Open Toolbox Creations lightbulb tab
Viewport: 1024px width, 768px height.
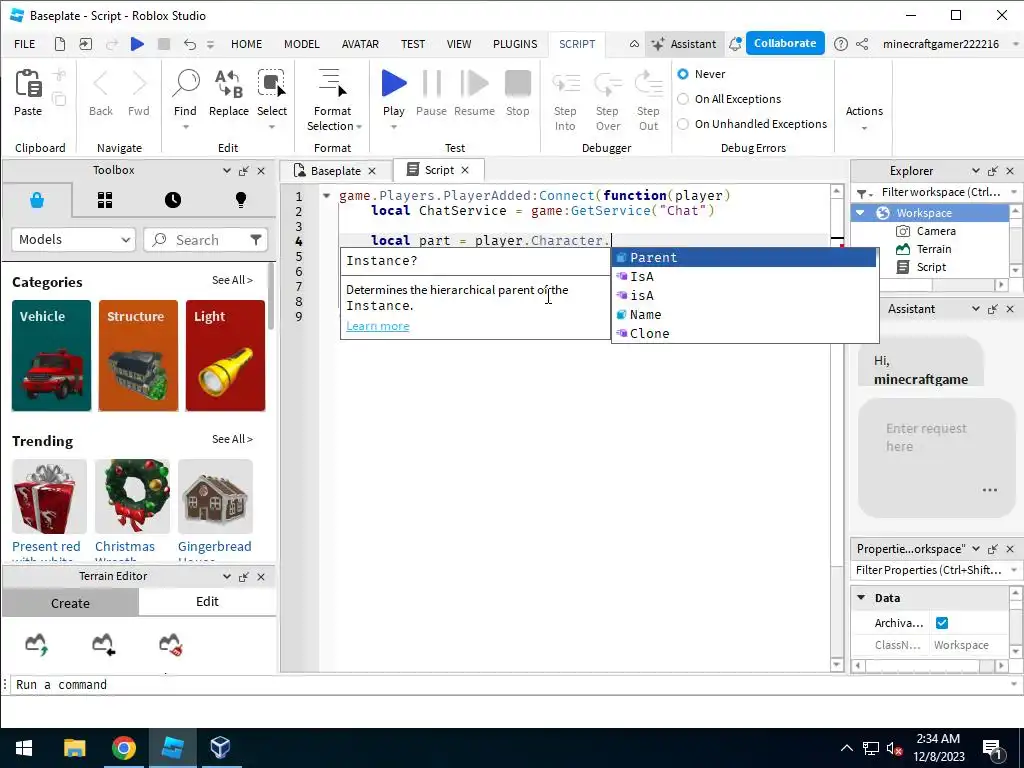pos(241,200)
